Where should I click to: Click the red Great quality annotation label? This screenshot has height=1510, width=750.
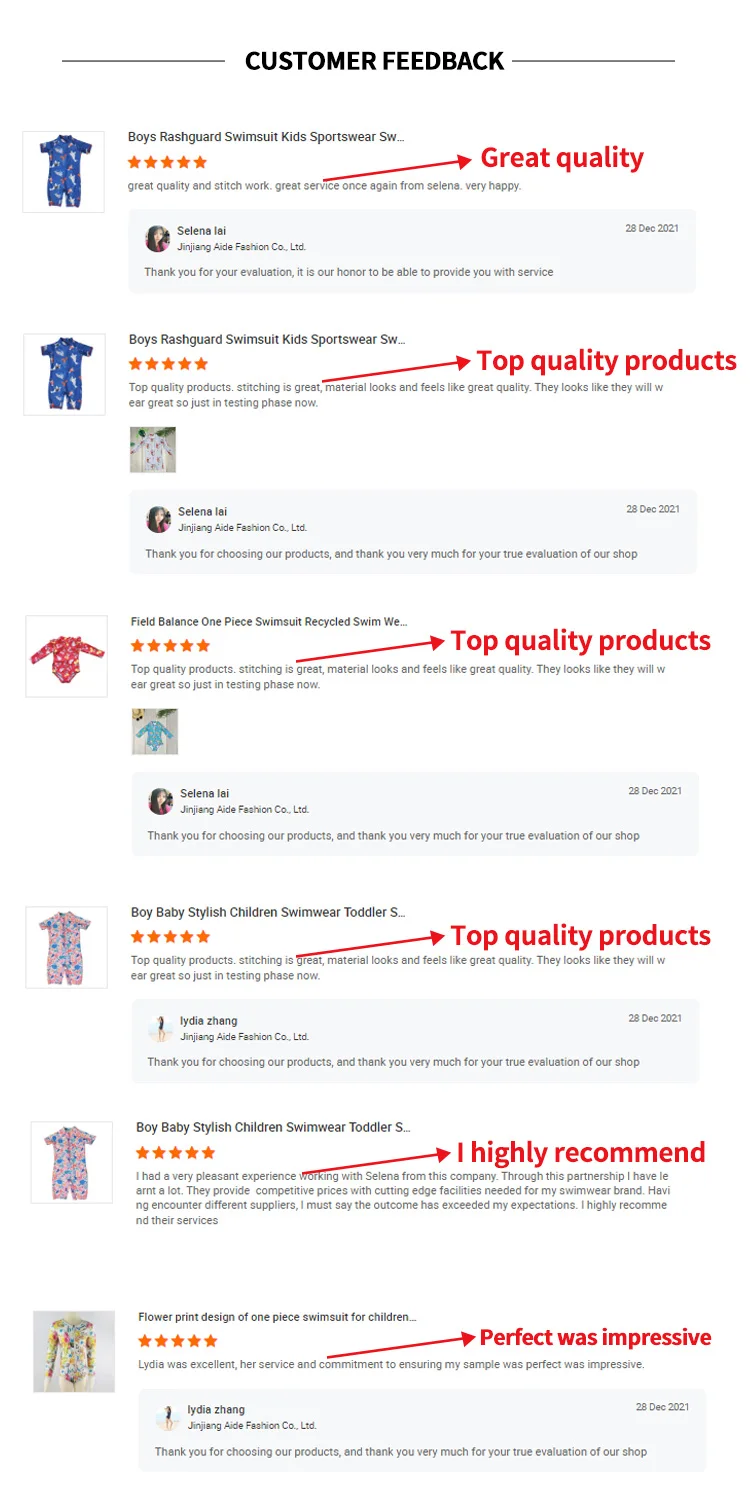(562, 158)
